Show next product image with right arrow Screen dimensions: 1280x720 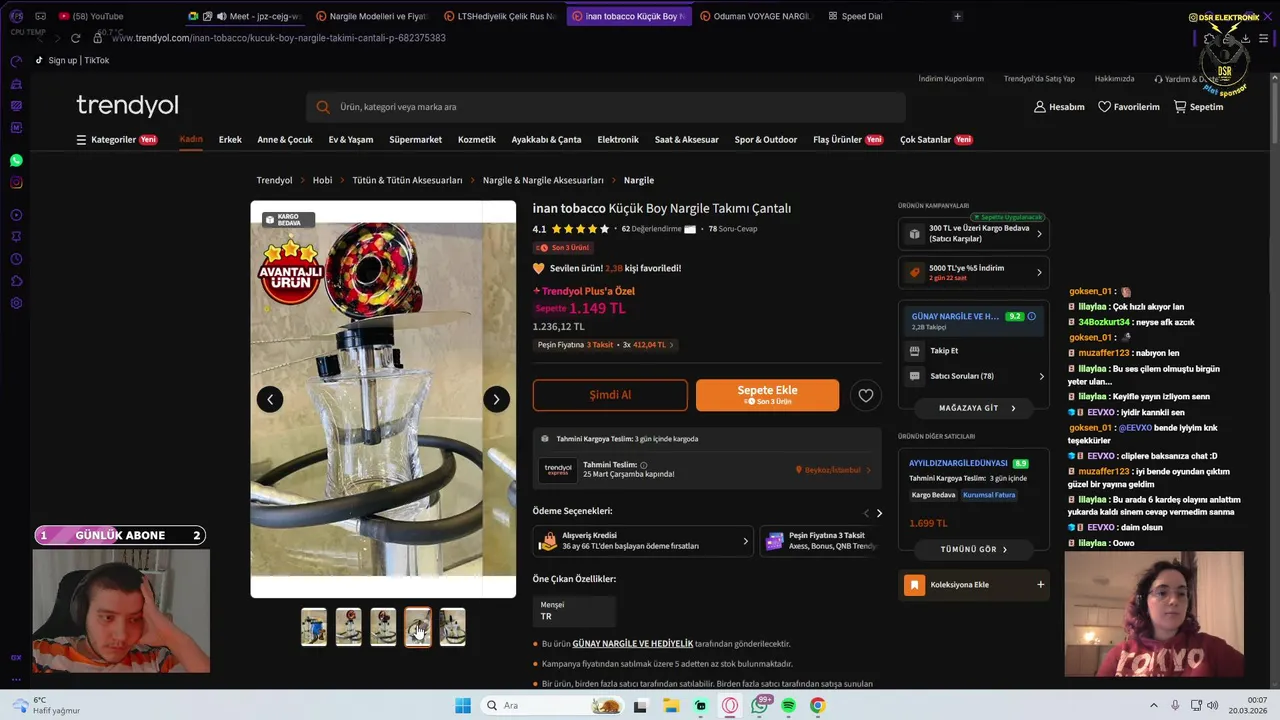(496, 399)
